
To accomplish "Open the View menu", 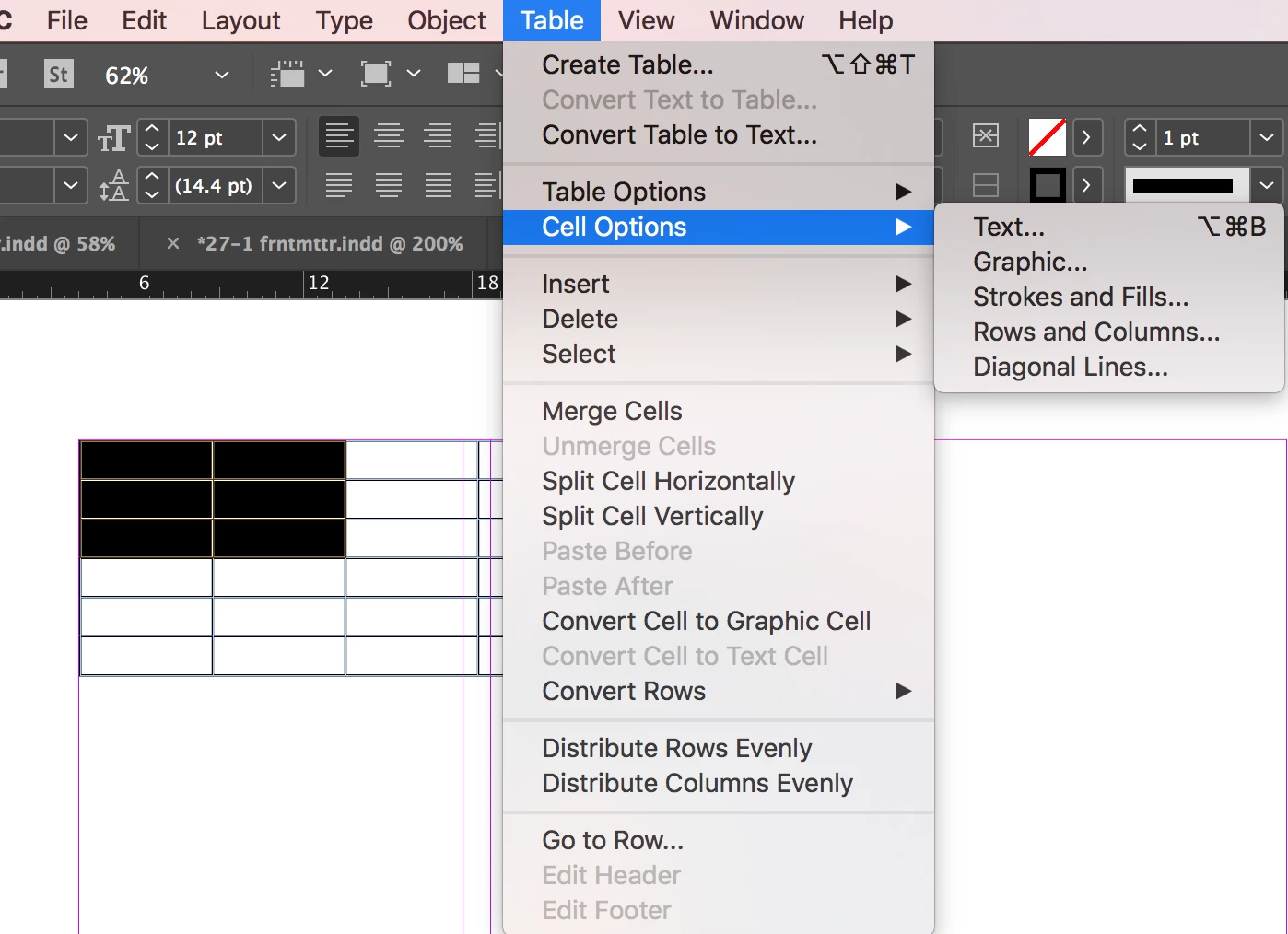I will coord(646,20).
